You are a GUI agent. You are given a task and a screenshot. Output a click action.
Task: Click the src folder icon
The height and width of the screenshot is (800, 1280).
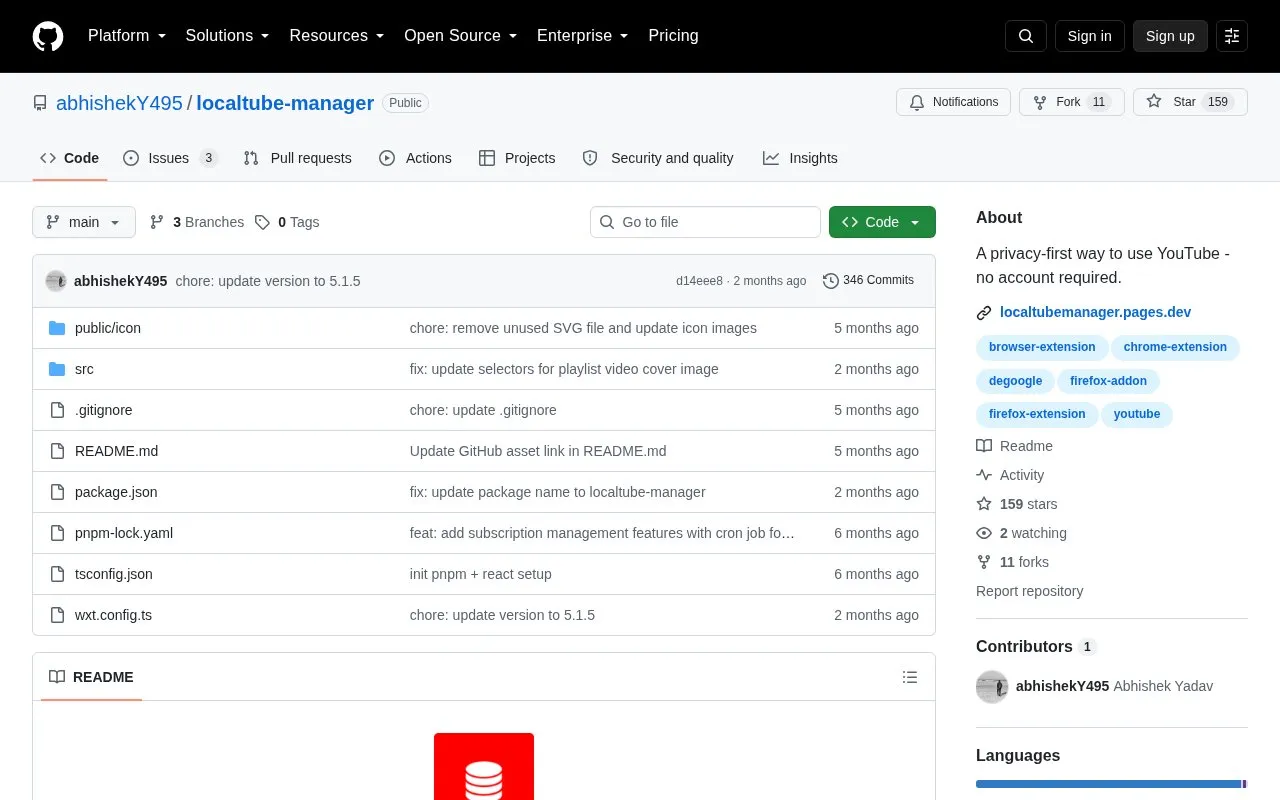(x=57, y=369)
